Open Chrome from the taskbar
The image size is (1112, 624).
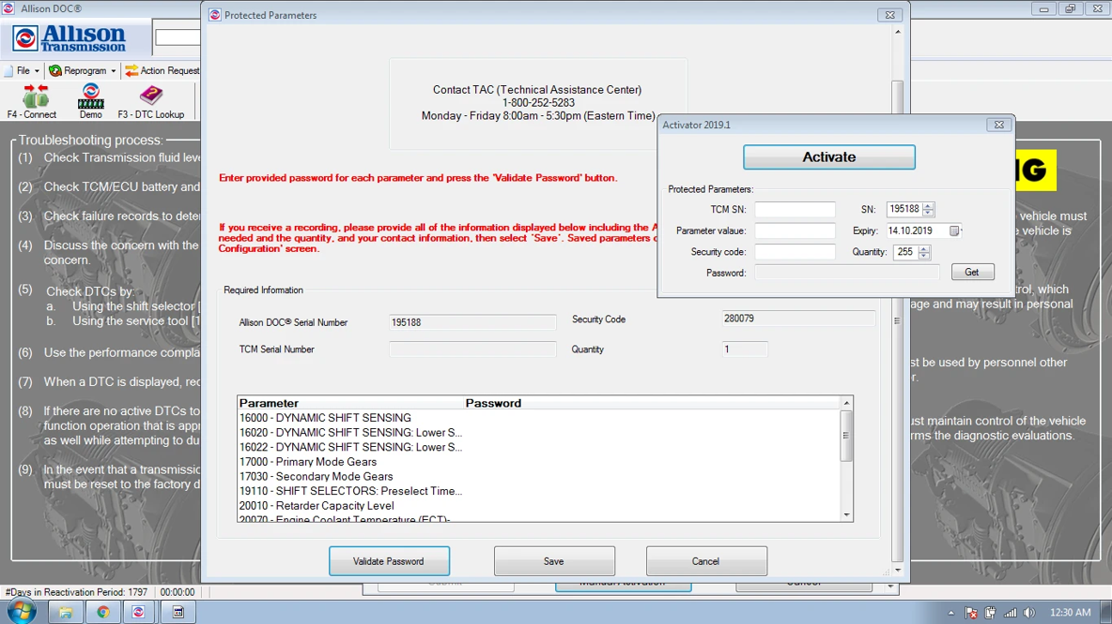104,612
